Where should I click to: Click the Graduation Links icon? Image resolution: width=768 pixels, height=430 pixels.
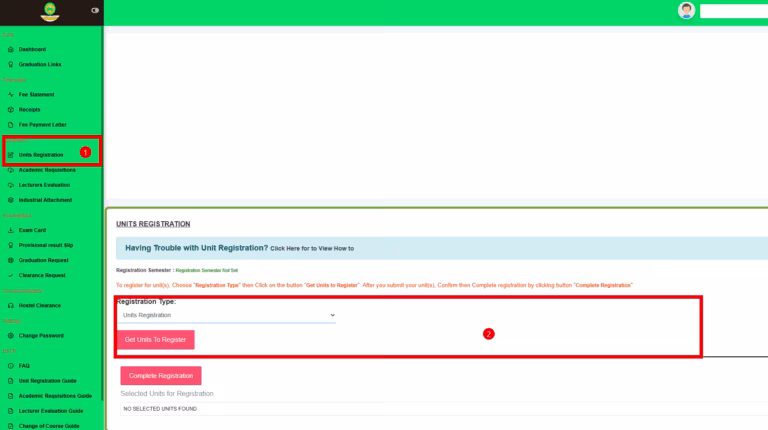tap(11, 65)
